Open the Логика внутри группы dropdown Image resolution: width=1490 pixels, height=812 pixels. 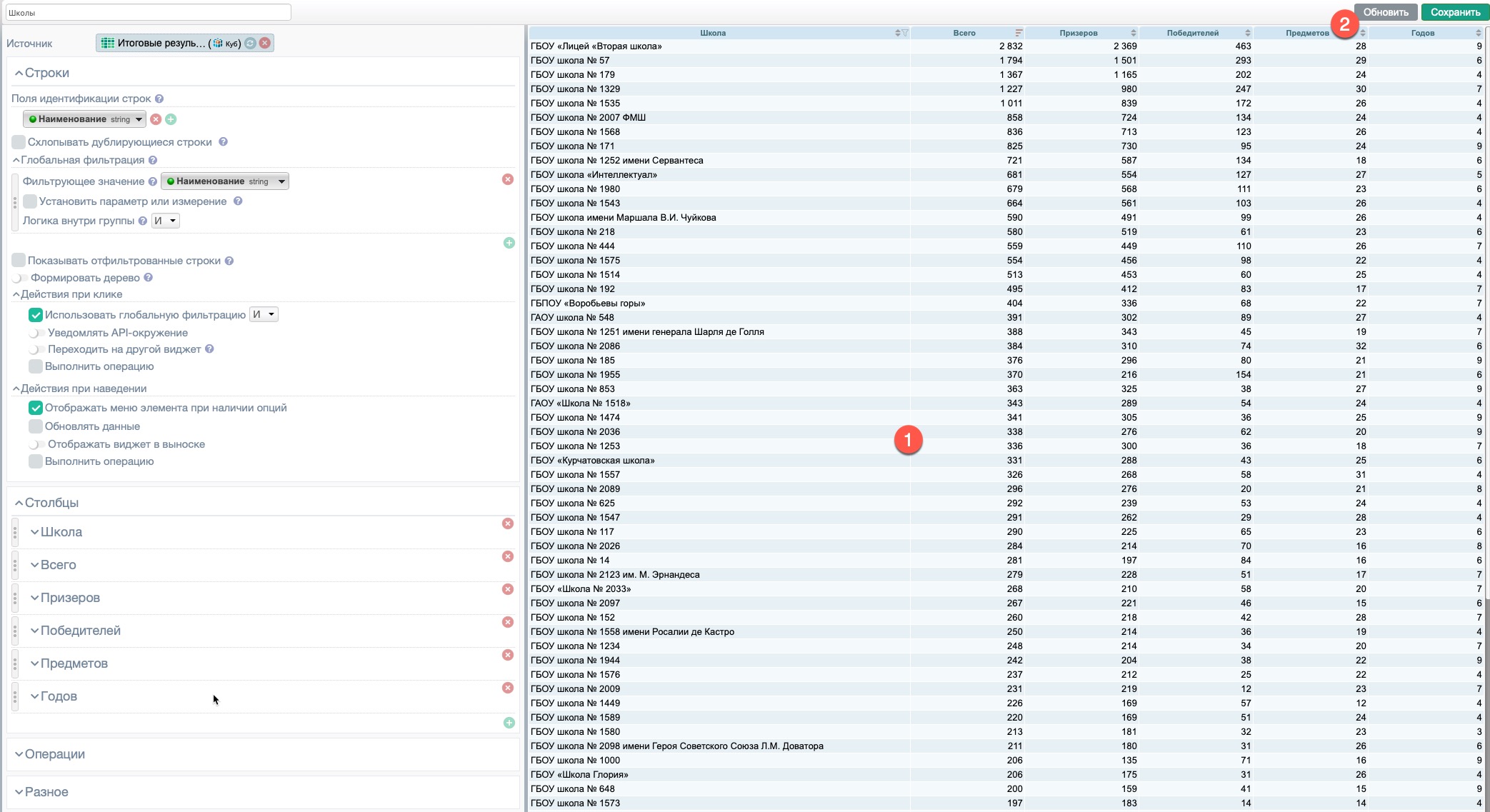(x=166, y=221)
